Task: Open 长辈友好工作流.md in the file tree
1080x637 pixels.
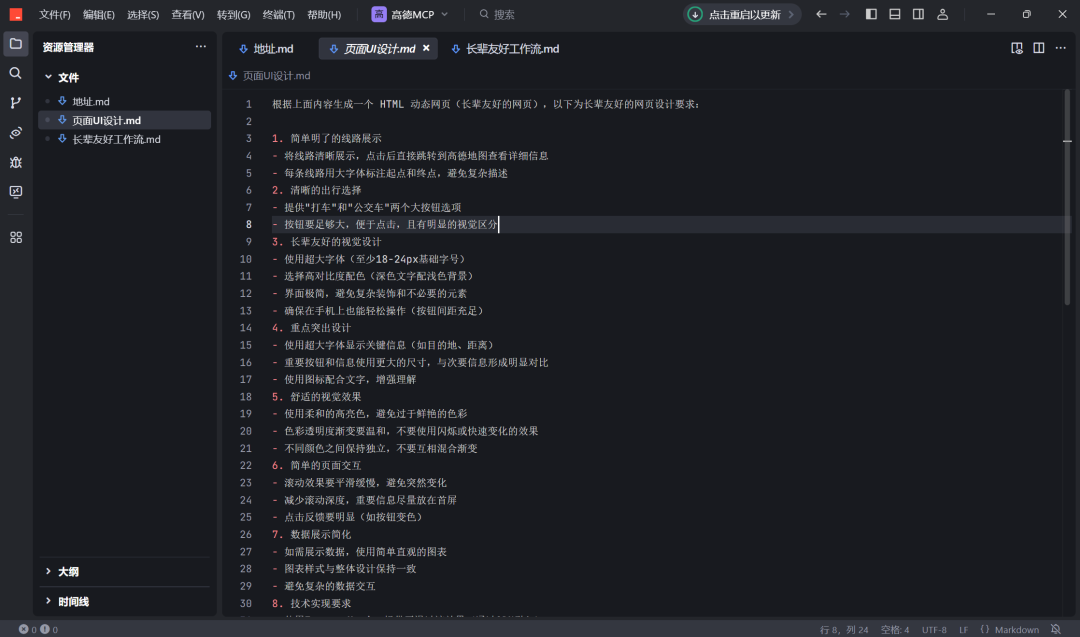Action: coord(116,140)
